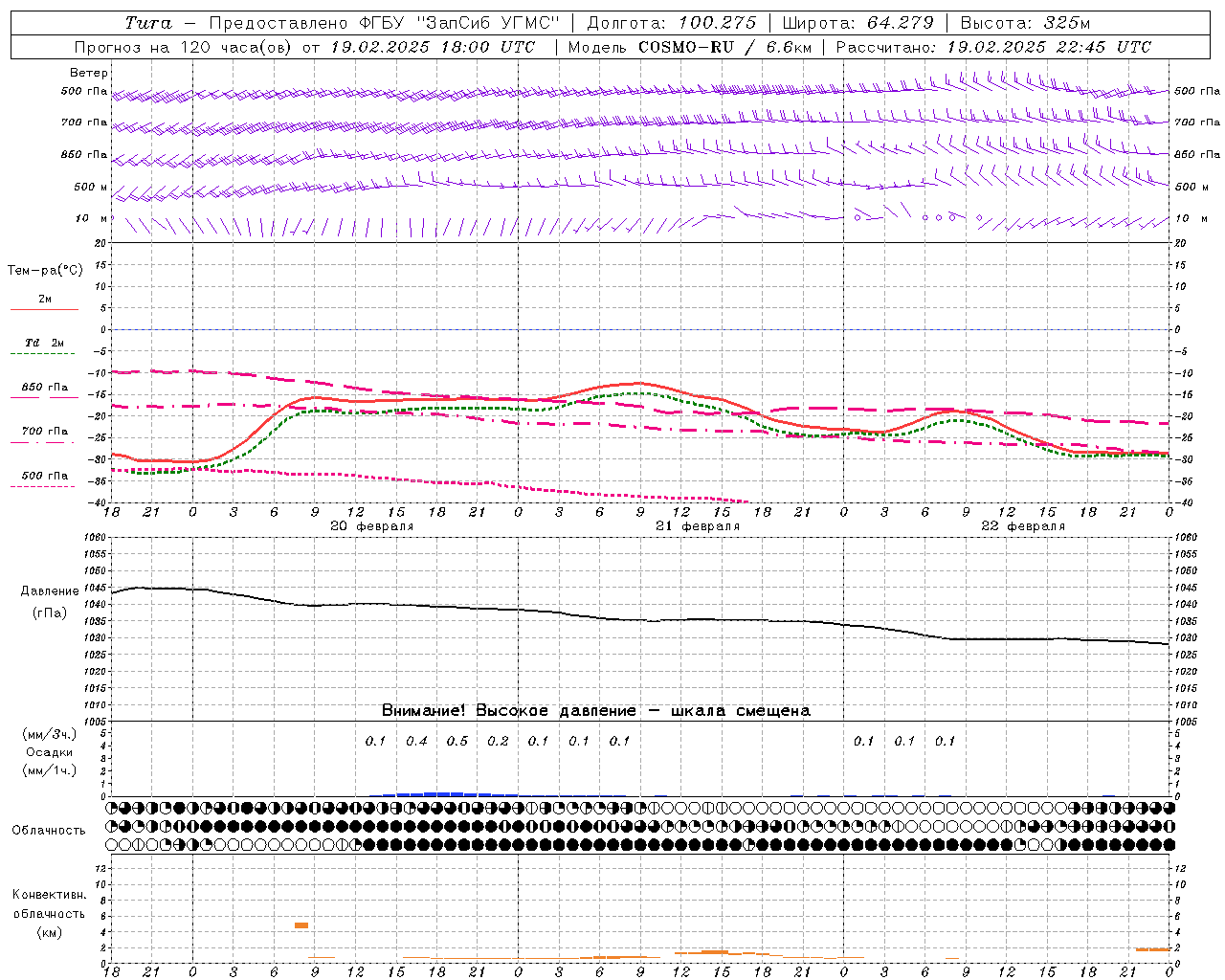Image resolution: width=1225 pixels, height=980 pixels.
Task: Click the station name "Tura" in header
Action: [148, 23]
